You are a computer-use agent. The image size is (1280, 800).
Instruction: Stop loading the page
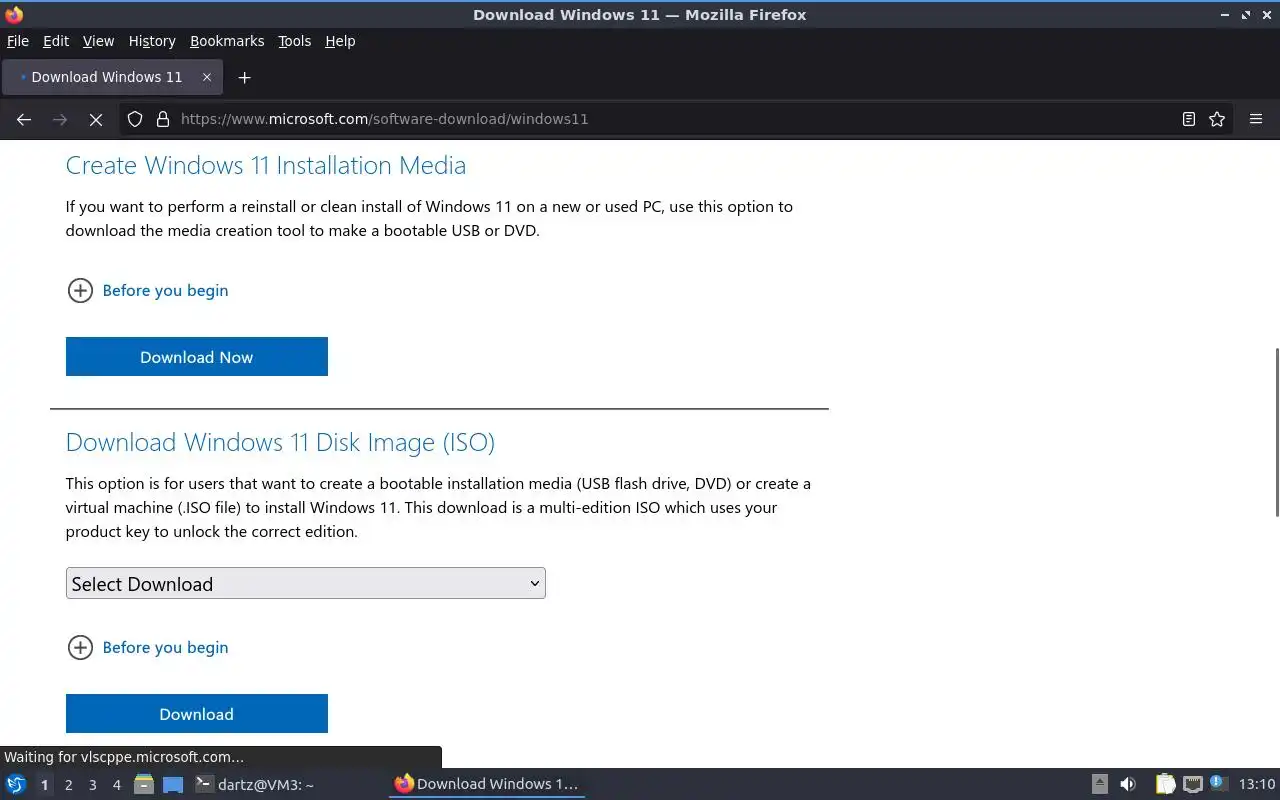tap(96, 119)
